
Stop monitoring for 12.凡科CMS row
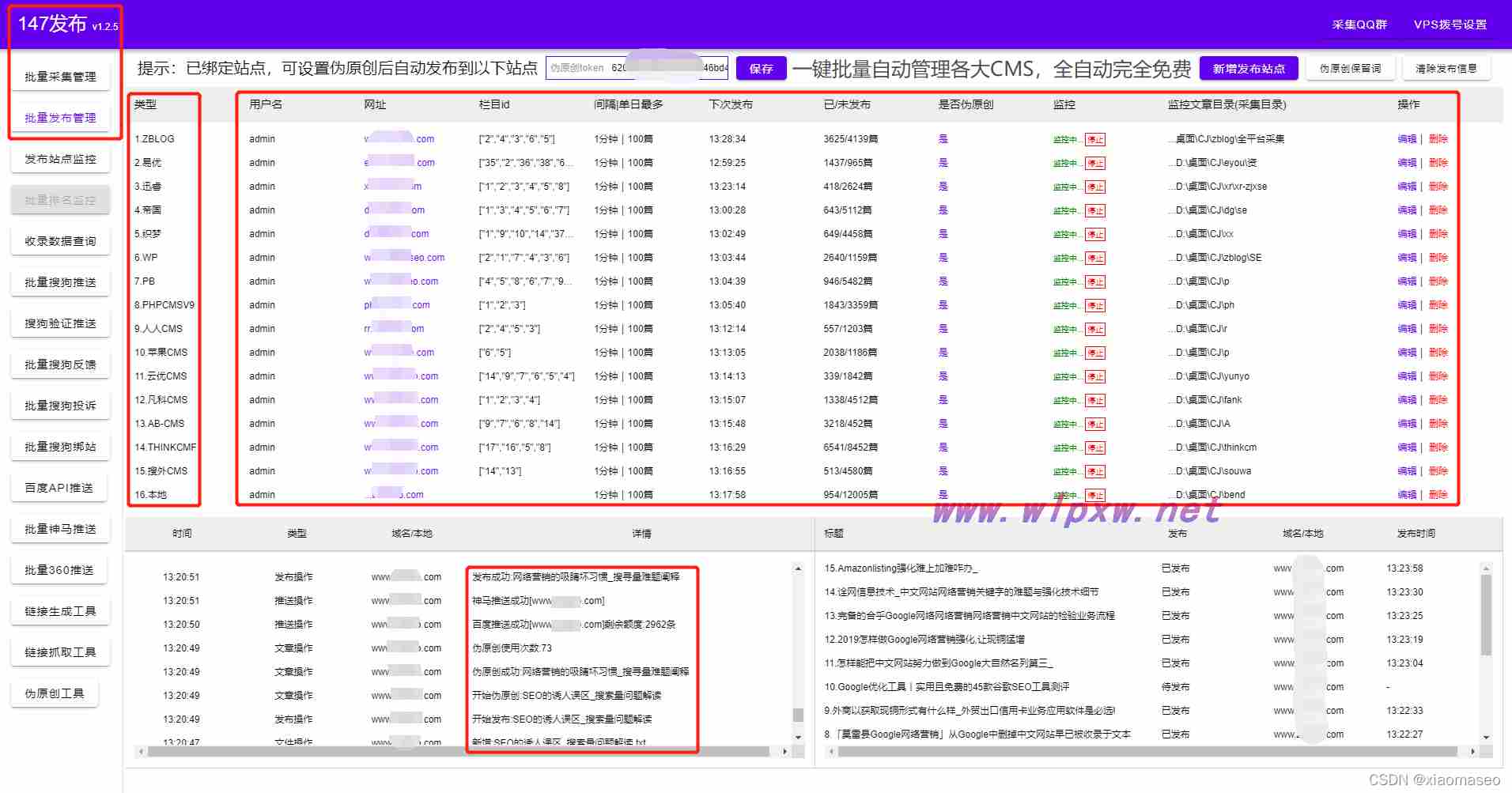coord(1095,400)
